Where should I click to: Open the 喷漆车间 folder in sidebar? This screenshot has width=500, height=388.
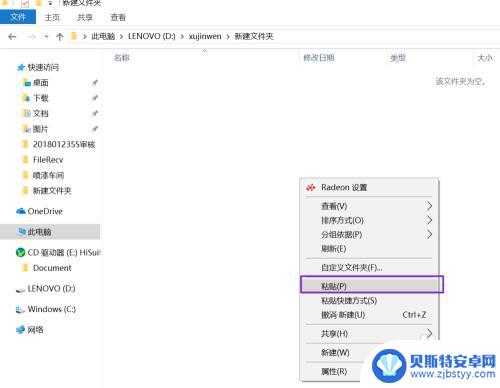48,175
